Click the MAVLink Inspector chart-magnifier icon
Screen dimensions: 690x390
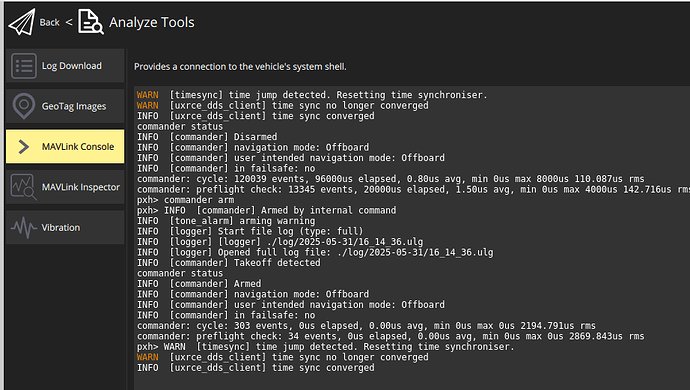[24, 187]
